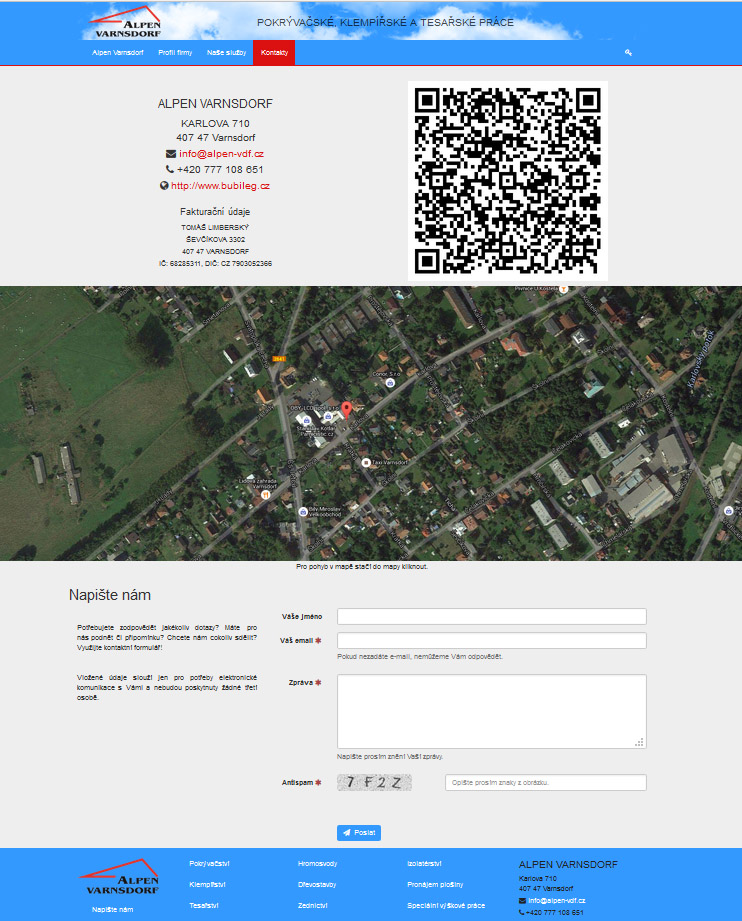Click the Bílý Miroslav Velkoobchod shop marker
Screen dimensions: 742x921
[303, 512]
